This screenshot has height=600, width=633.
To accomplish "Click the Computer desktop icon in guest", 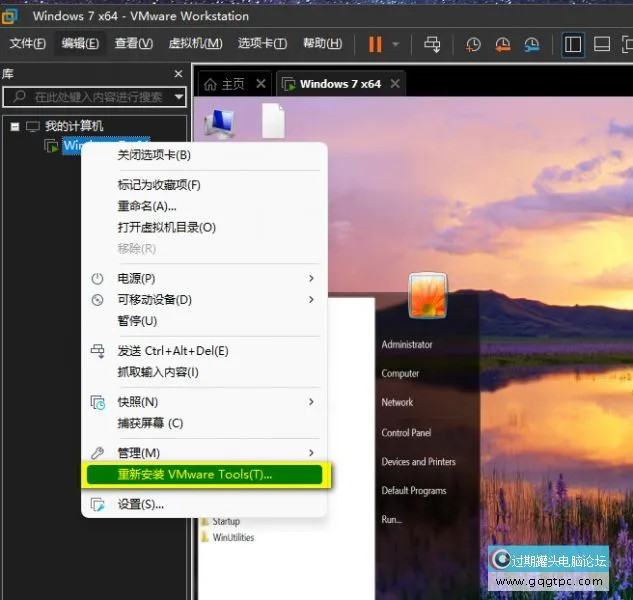I will 219,122.
